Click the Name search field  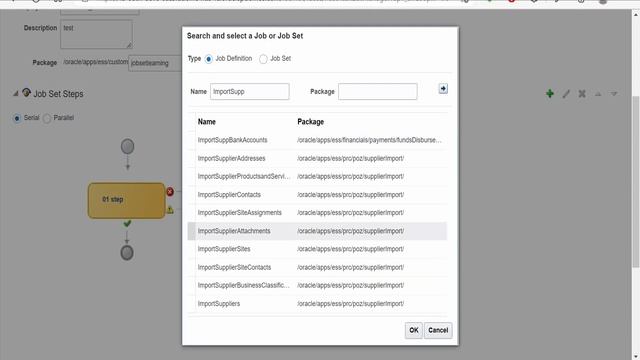tap(250, 91)
